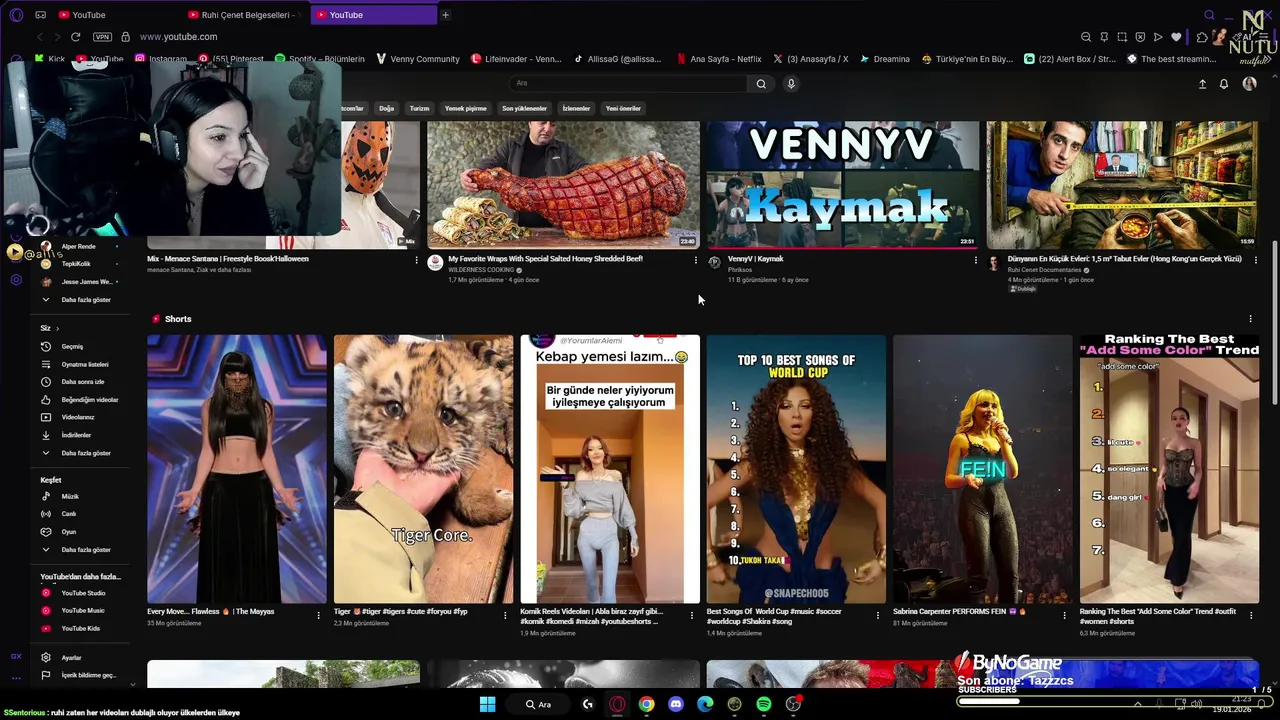Open the Daha sonra izle list
The width and height of the screenshot is (1280, 720).
pyautogui.click(x=82, y=382)
